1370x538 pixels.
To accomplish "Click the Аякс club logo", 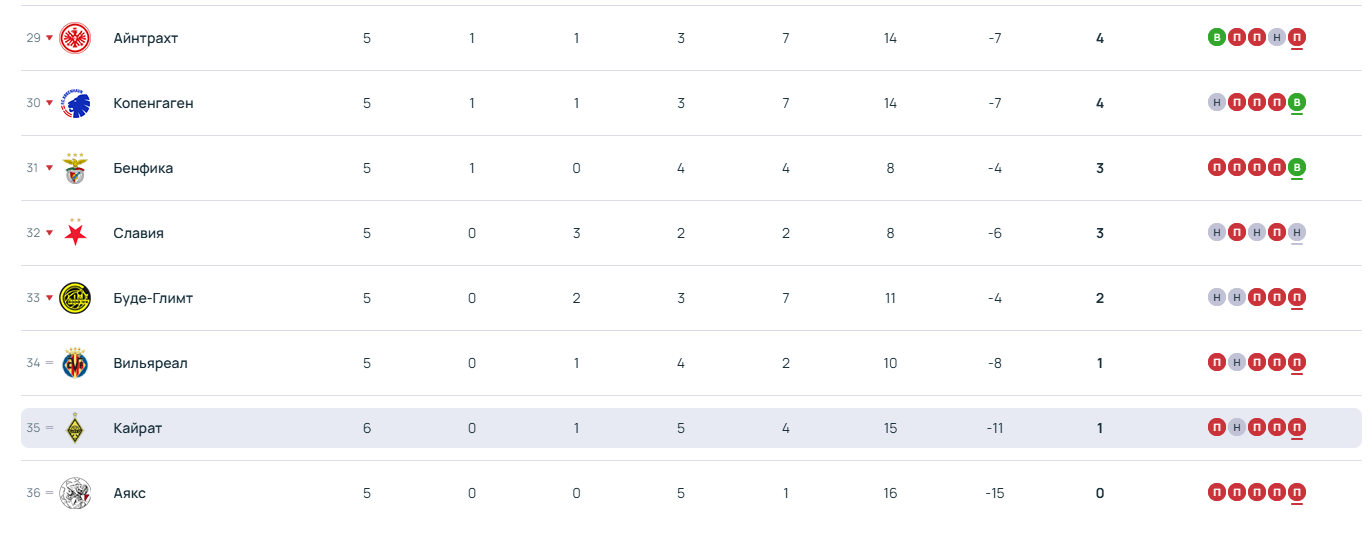I will tap(75, 493).
